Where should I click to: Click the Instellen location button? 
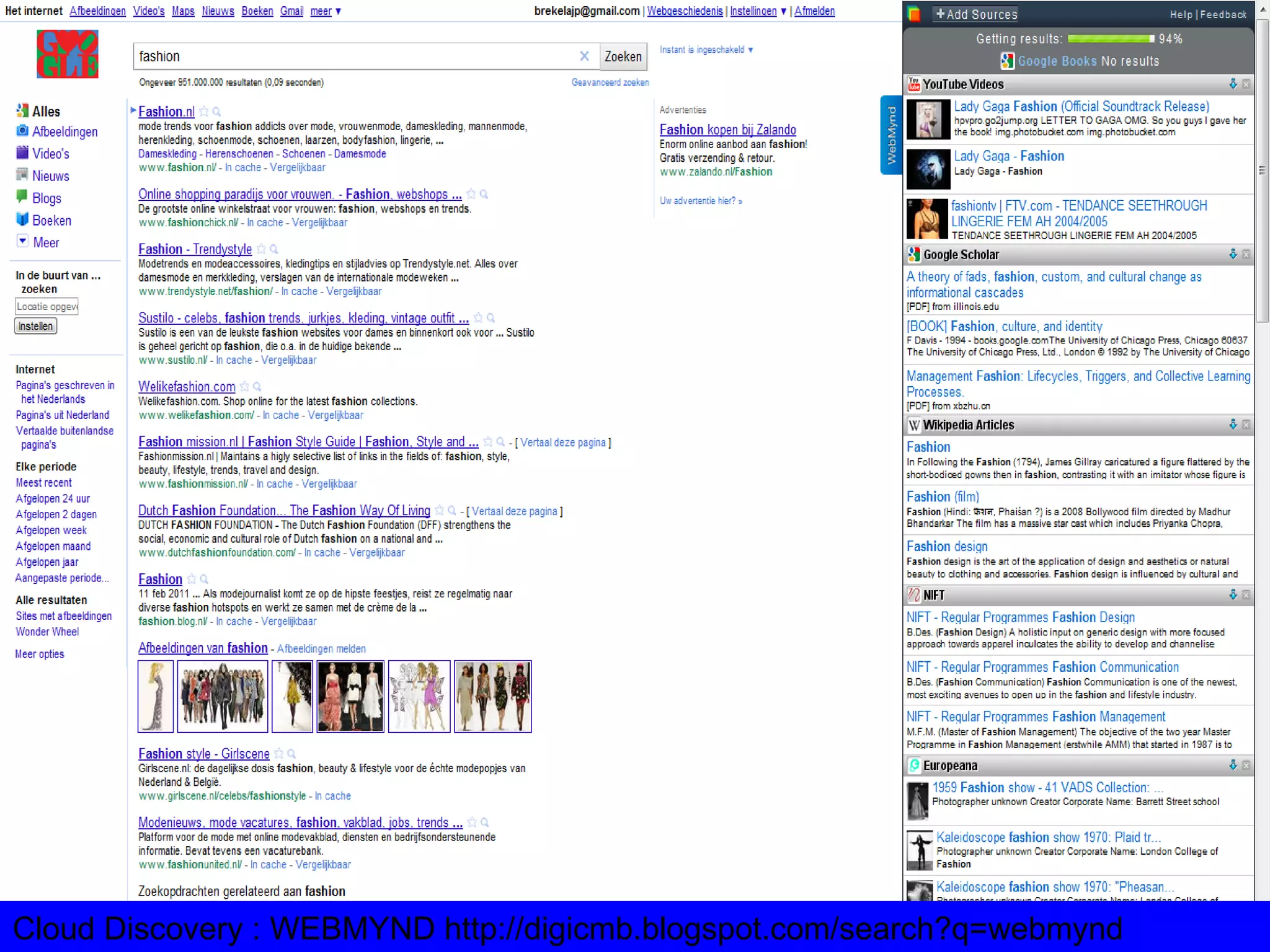35,326
